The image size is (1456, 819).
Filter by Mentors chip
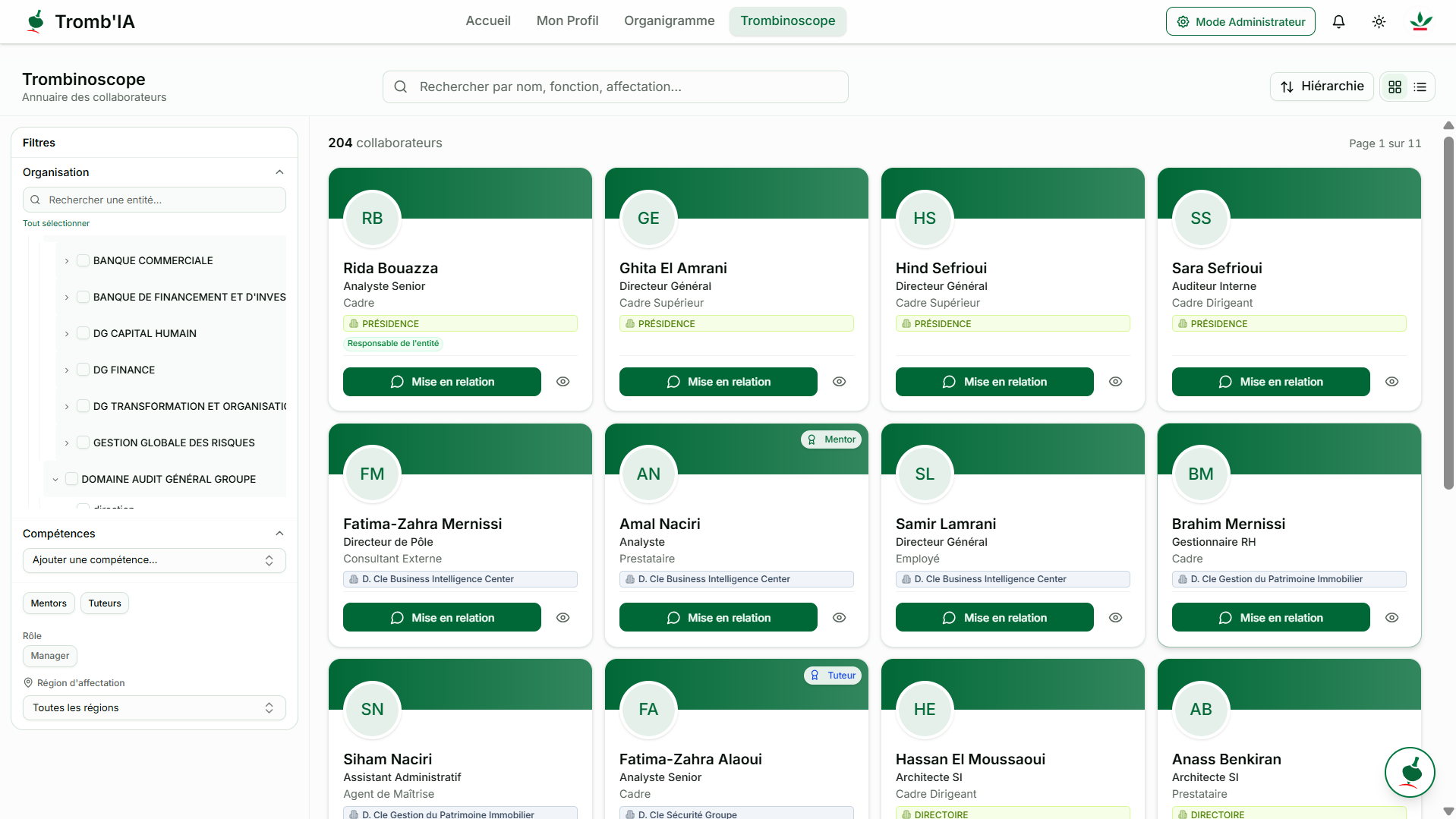49,603
